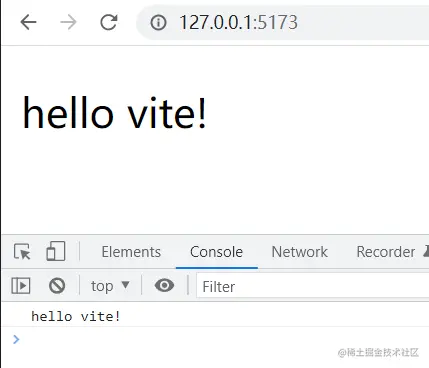Toggle the device toolbar

[x=55, y=251]
